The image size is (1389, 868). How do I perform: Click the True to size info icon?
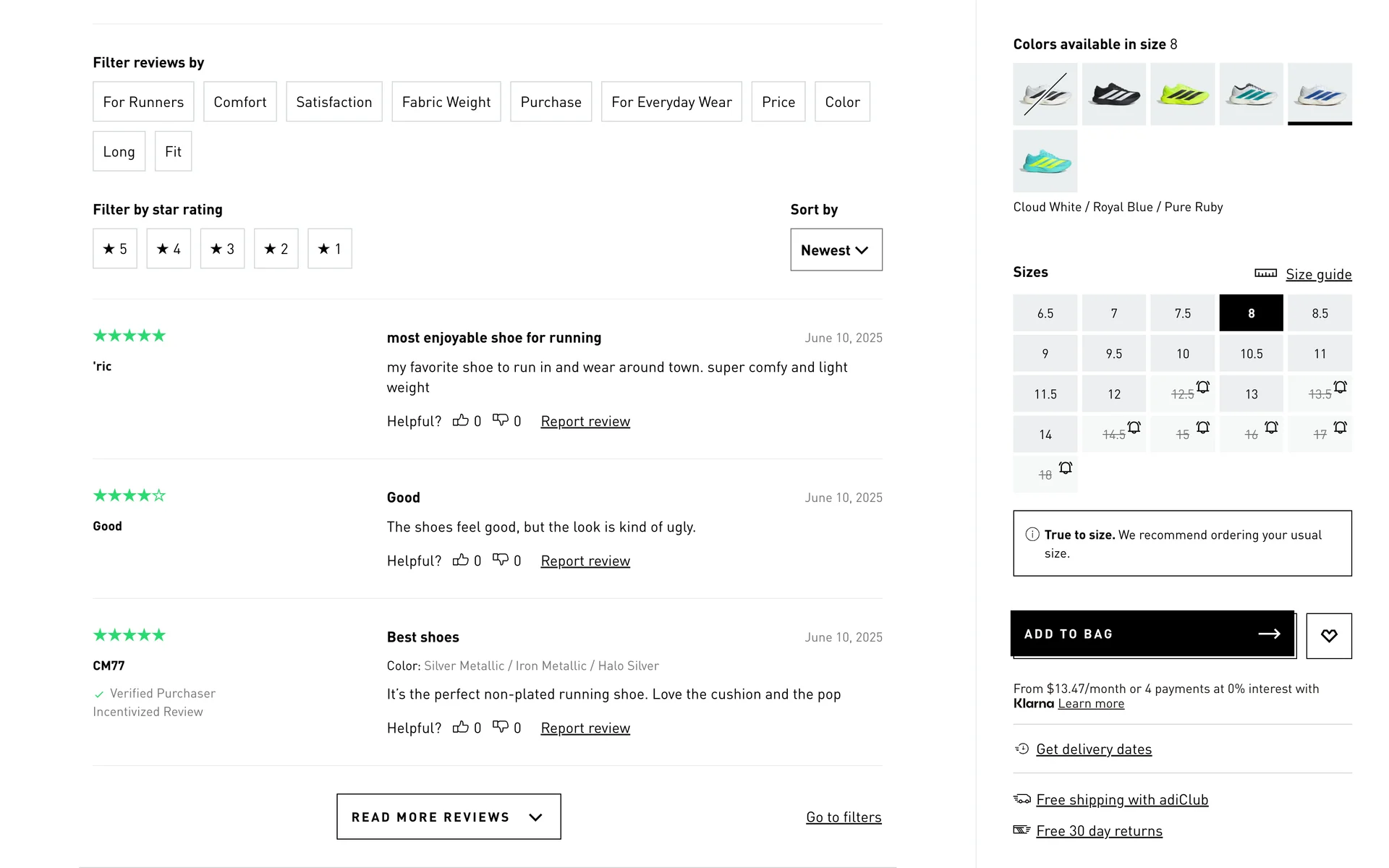[1032, 535]
